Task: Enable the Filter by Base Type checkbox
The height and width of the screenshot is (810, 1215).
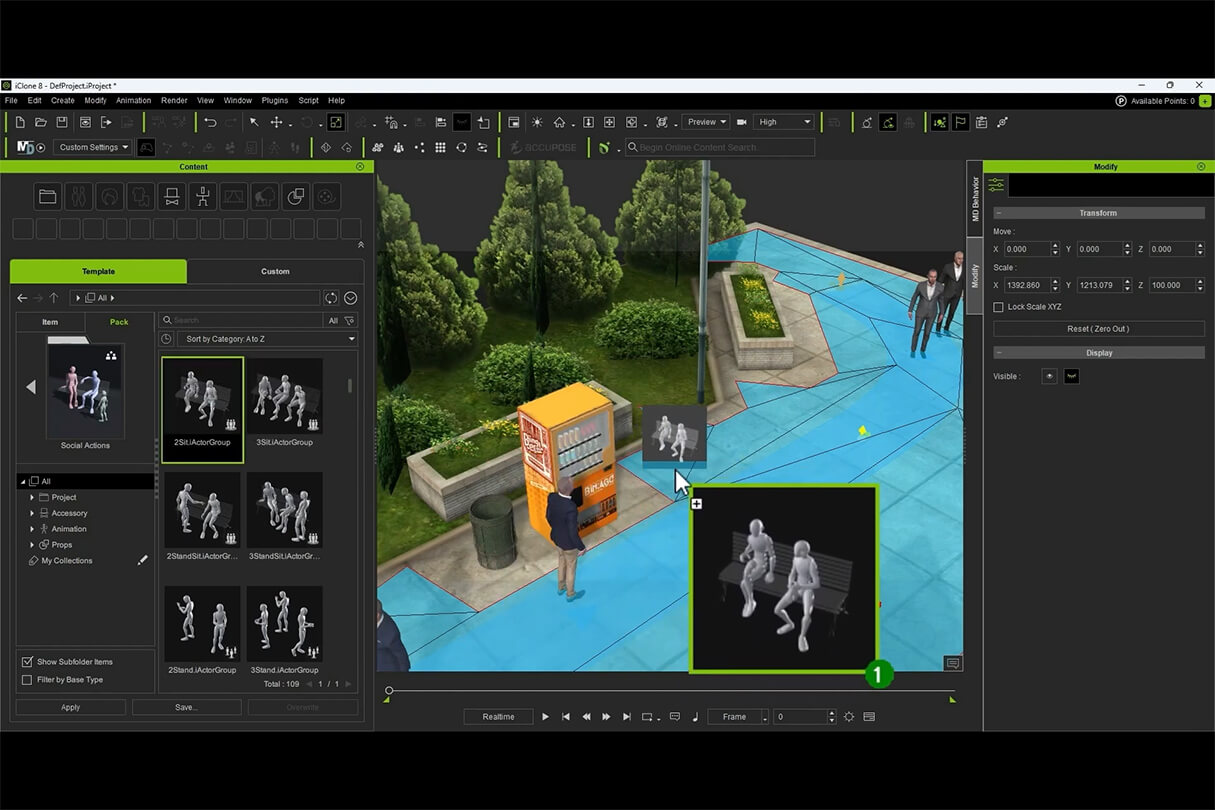Action: [27, 680]
